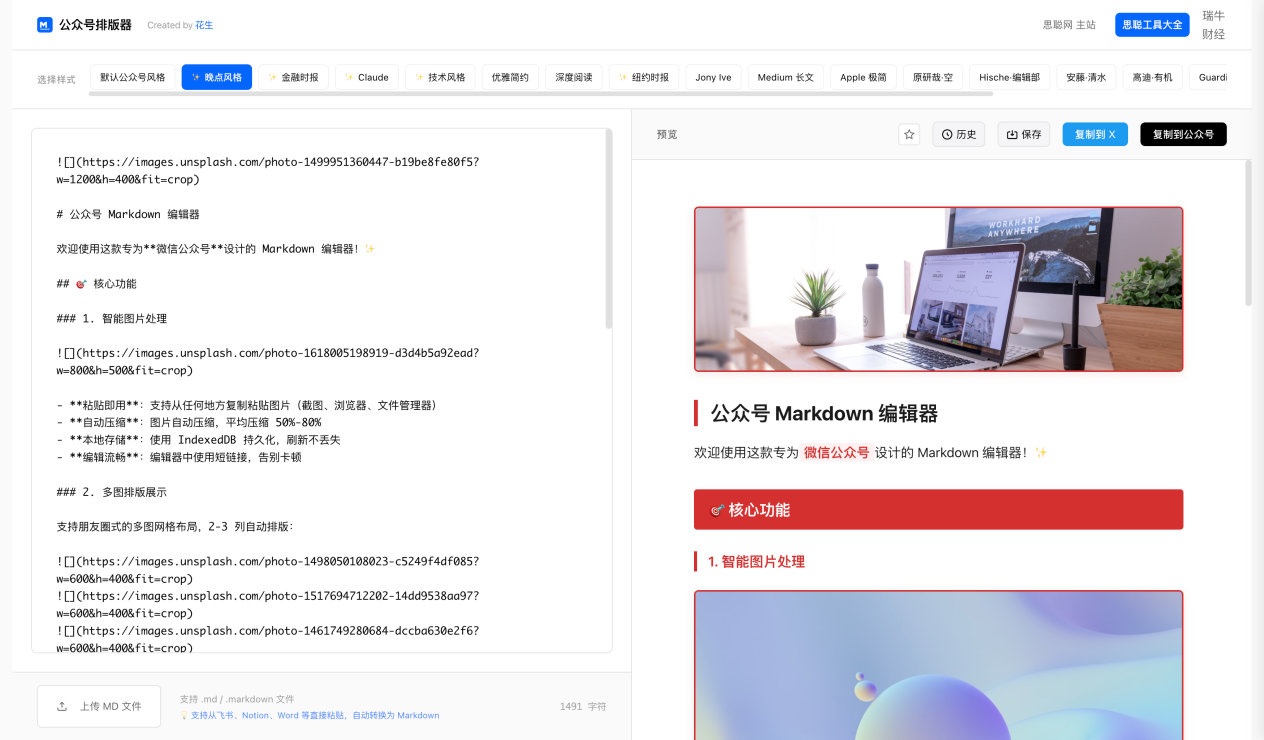Switch to the 原研哉·空 style
The image size is (1264, 740).
coord(933,77)
